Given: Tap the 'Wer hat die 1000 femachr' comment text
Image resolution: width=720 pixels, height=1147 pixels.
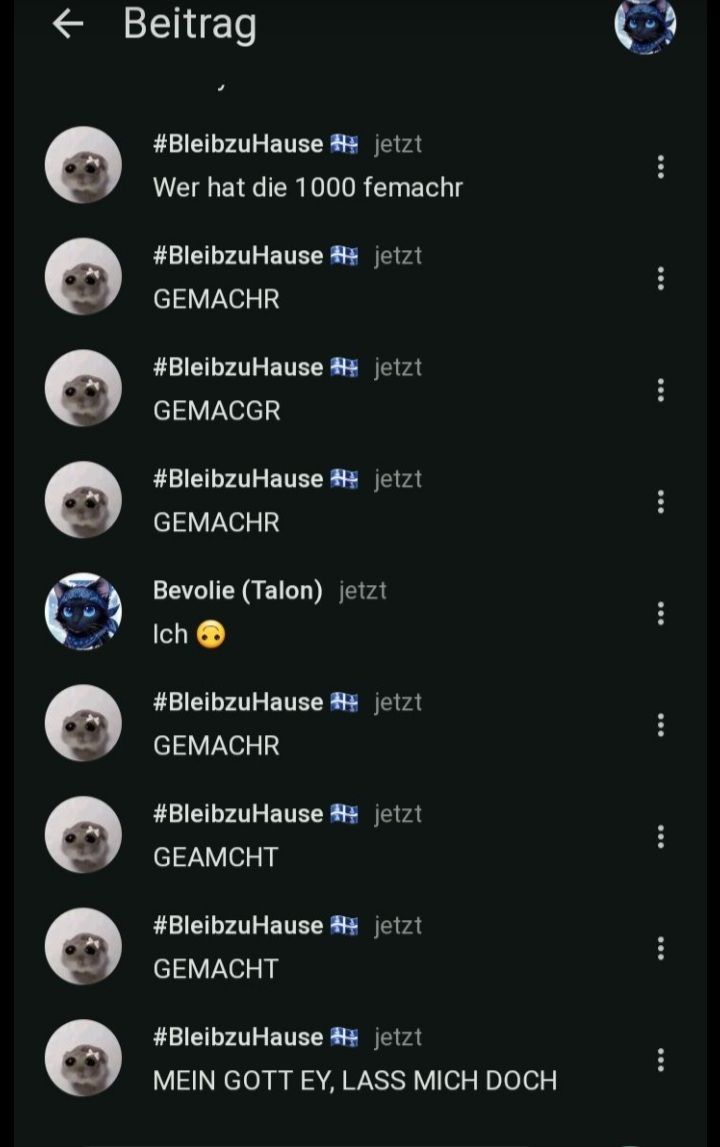Looking at the screenshot, I should tap(308, 187).
